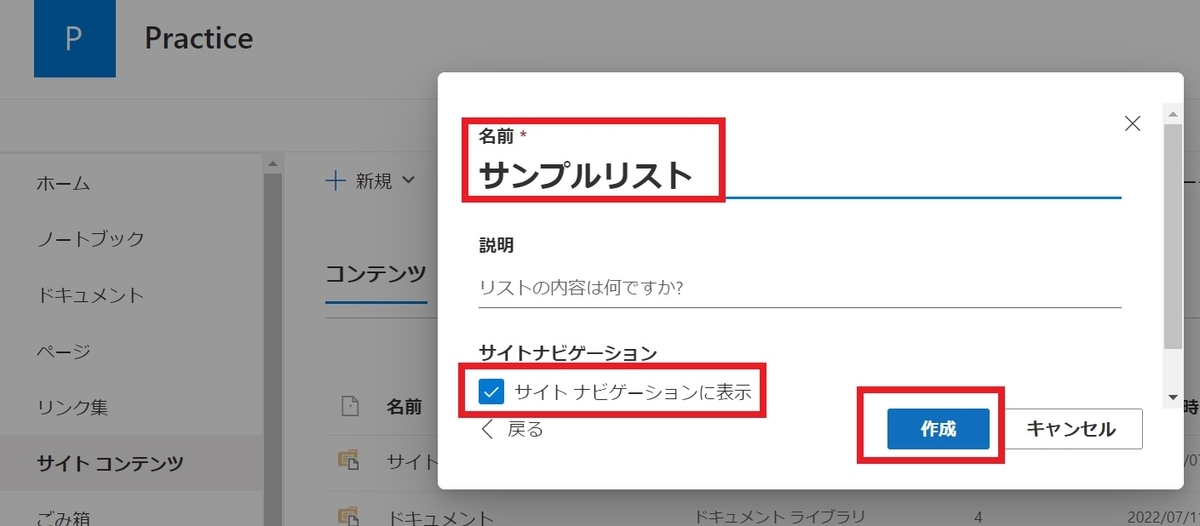Open ホーム in the left navigation
Screen dimensions: 1200x526
pyautogui.click(x=63, y=183)
